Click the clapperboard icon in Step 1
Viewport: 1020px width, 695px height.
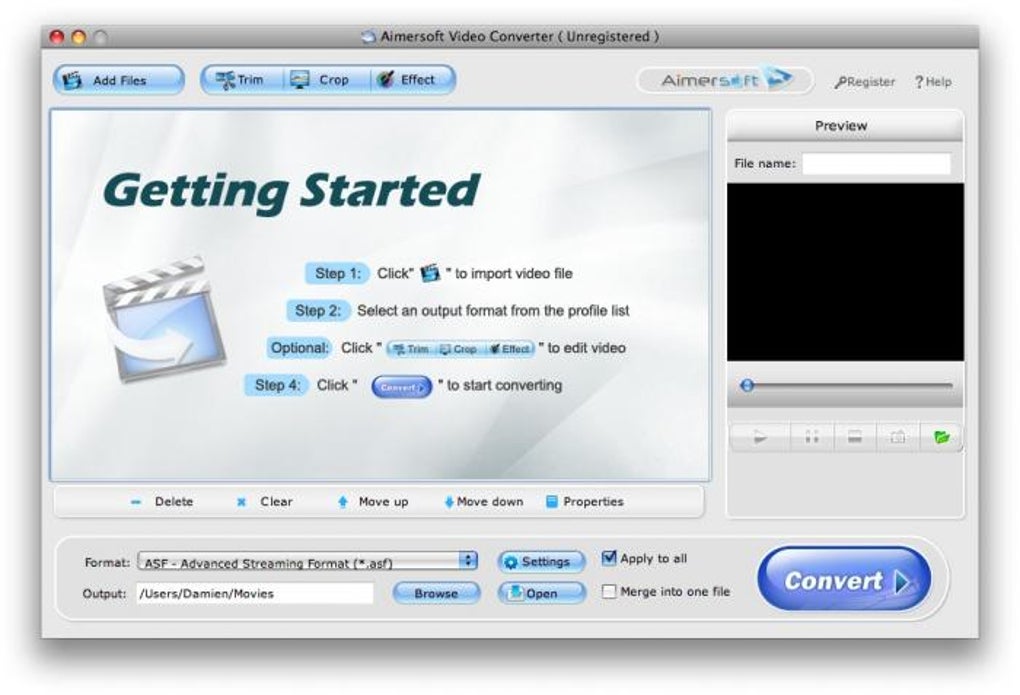pyautogui.click(x=430, y=273)
